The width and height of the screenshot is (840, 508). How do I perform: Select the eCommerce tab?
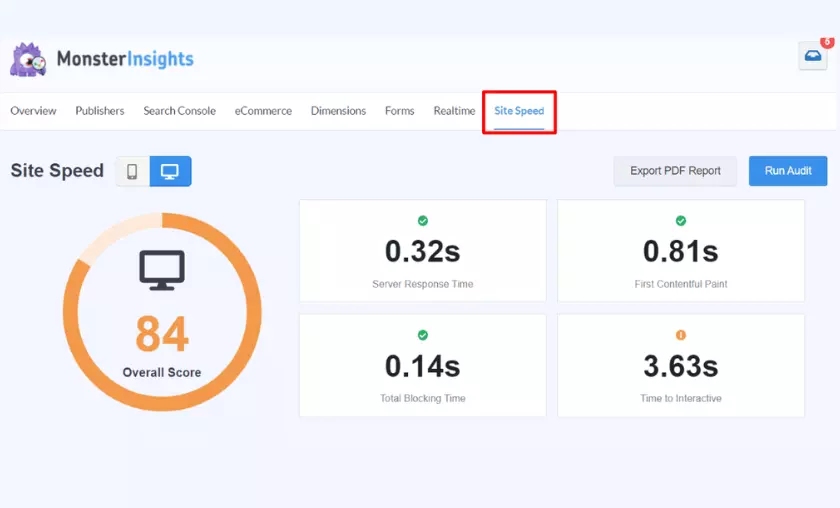point(263,111)
